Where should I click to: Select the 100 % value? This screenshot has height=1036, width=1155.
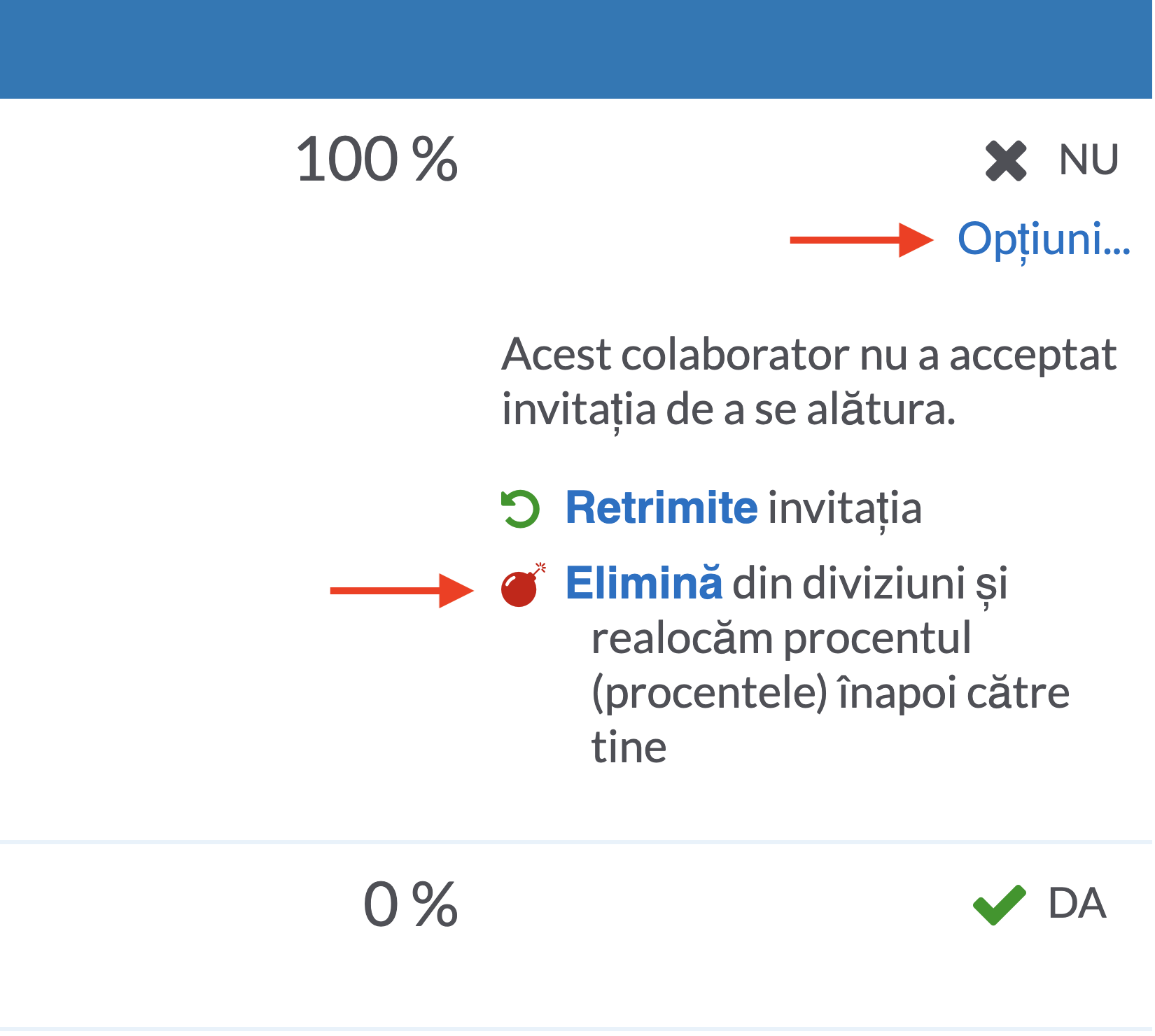pyautogui.click(x=377, y=160)
